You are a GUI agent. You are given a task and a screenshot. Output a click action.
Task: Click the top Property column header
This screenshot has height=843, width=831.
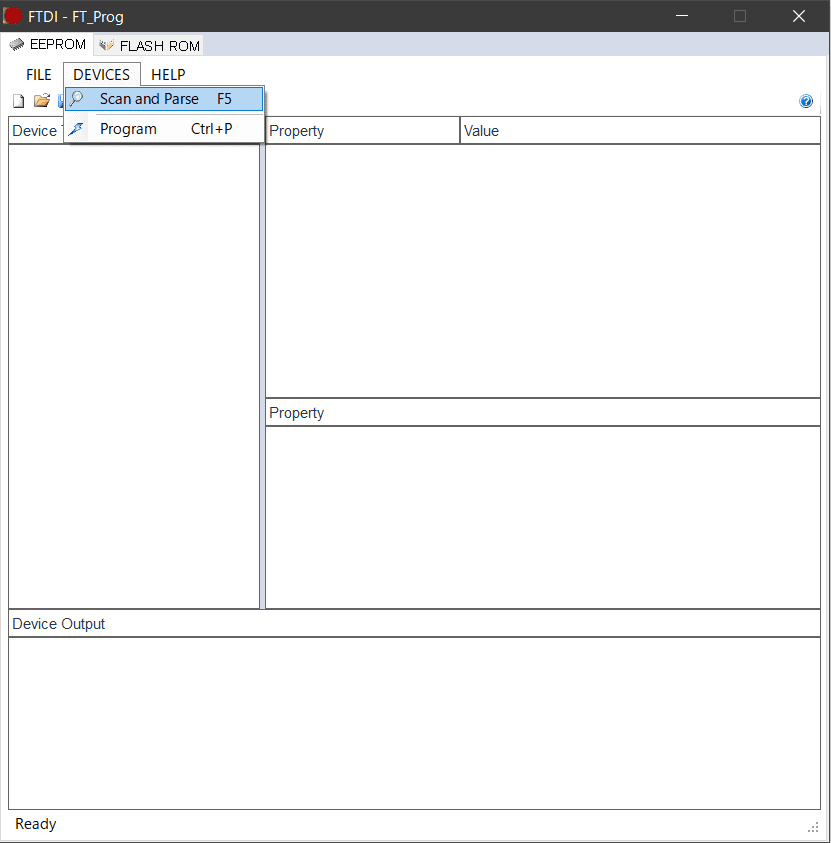point(362,131)
